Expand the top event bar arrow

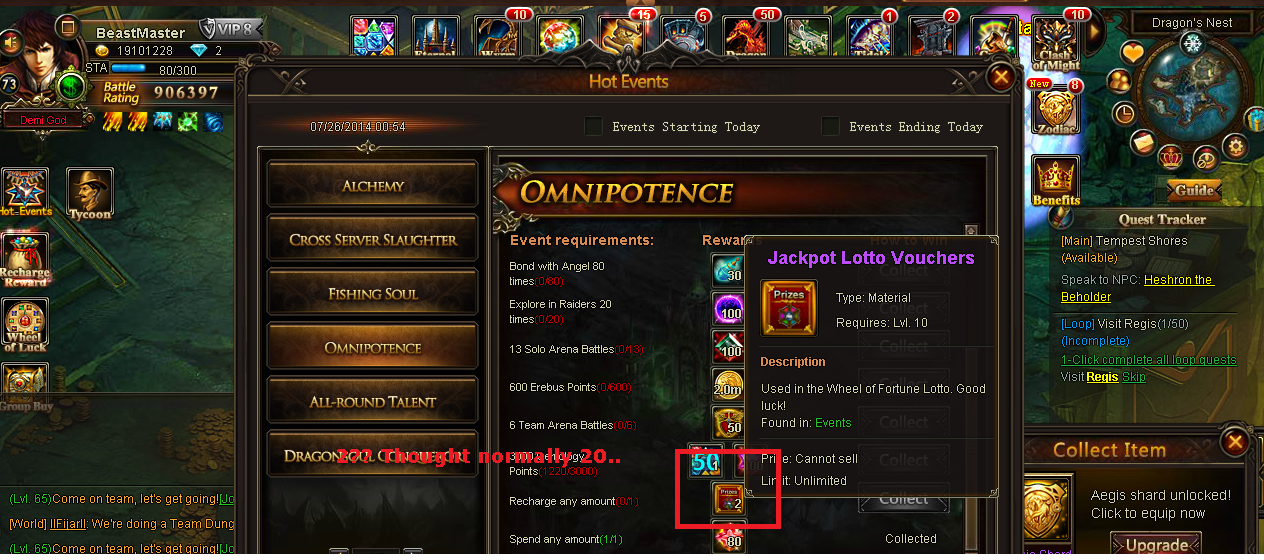(1096, 33)
